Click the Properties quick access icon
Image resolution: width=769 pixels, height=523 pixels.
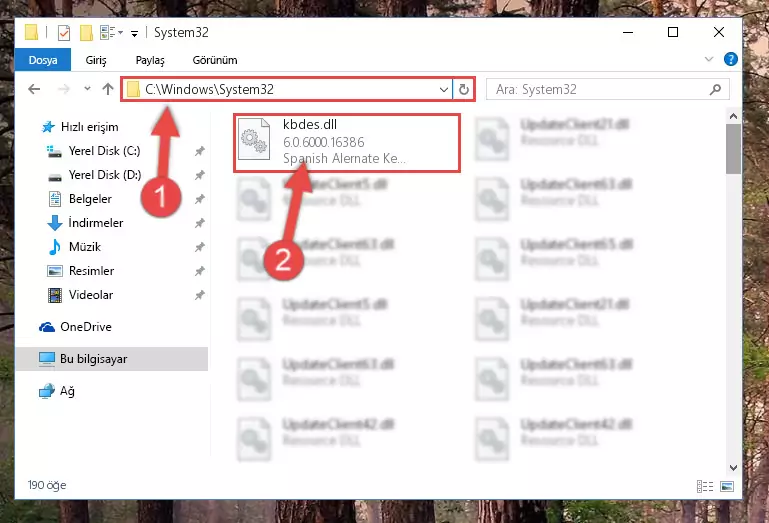[x=64, y=33]
